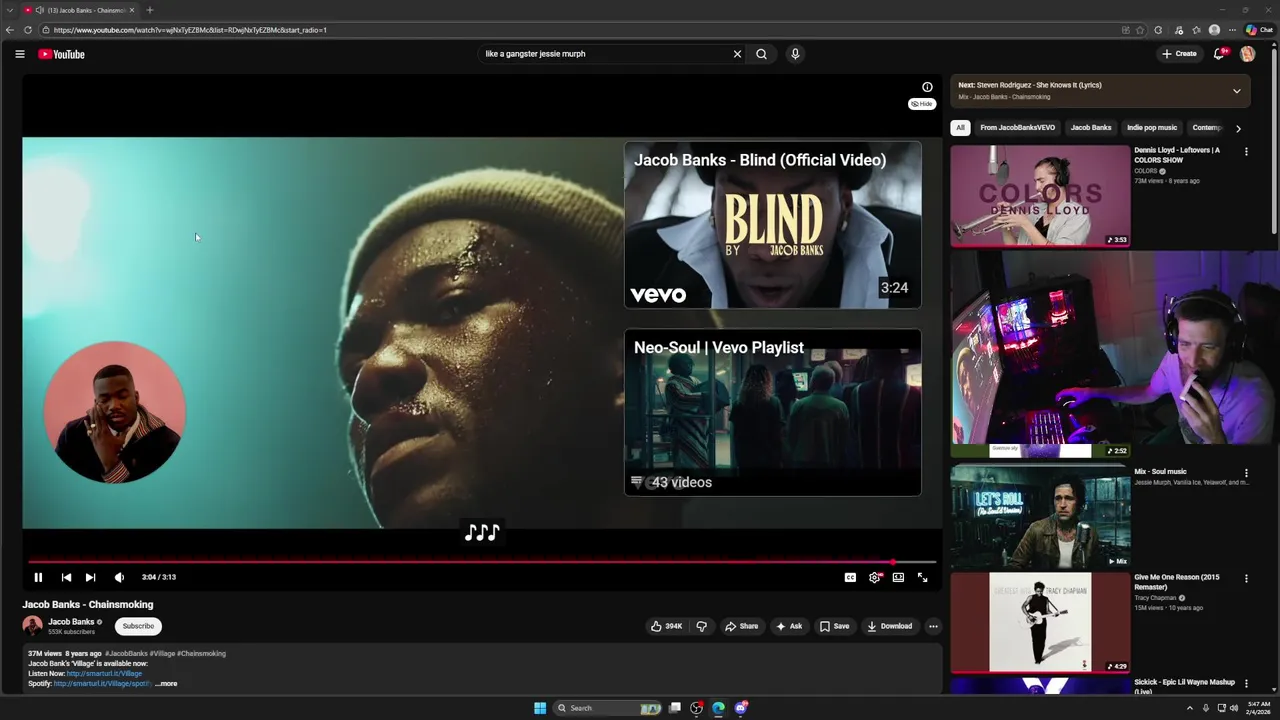Save the video to a playlist
This screenshot has width=1280, height=720.
coord(834,626)
